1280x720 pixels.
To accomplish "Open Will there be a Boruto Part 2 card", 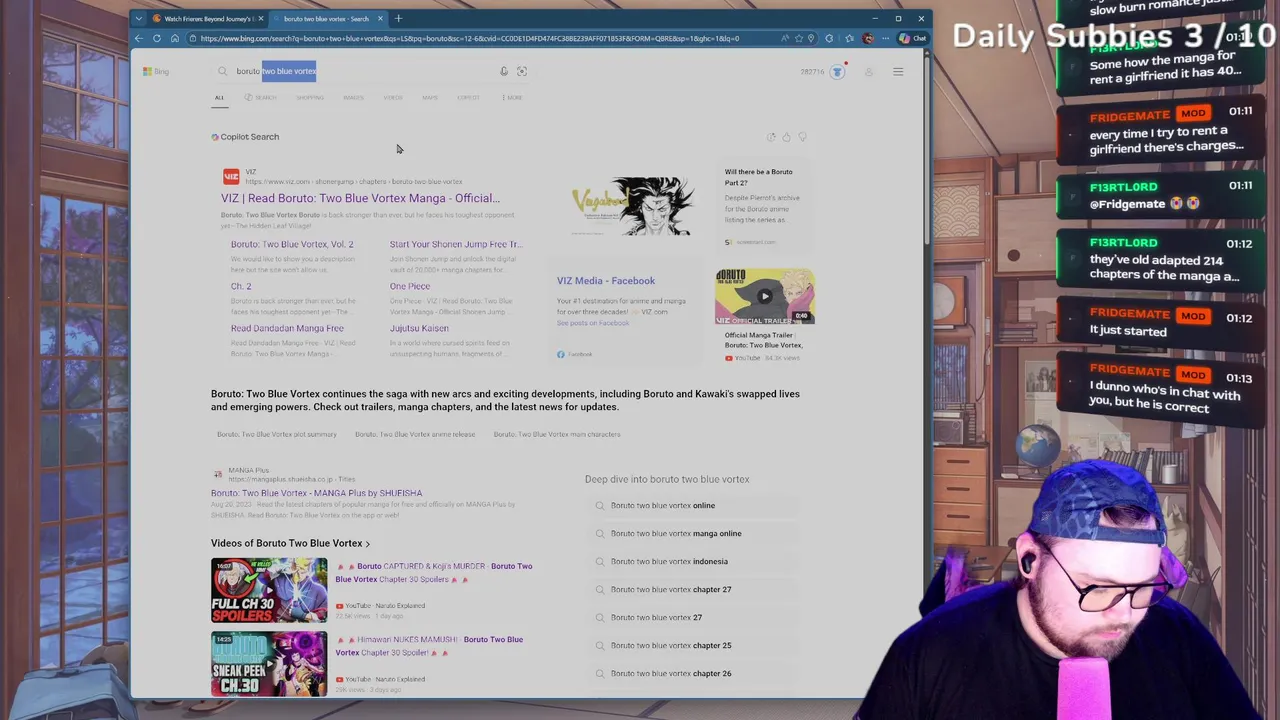I will point(765,208).
